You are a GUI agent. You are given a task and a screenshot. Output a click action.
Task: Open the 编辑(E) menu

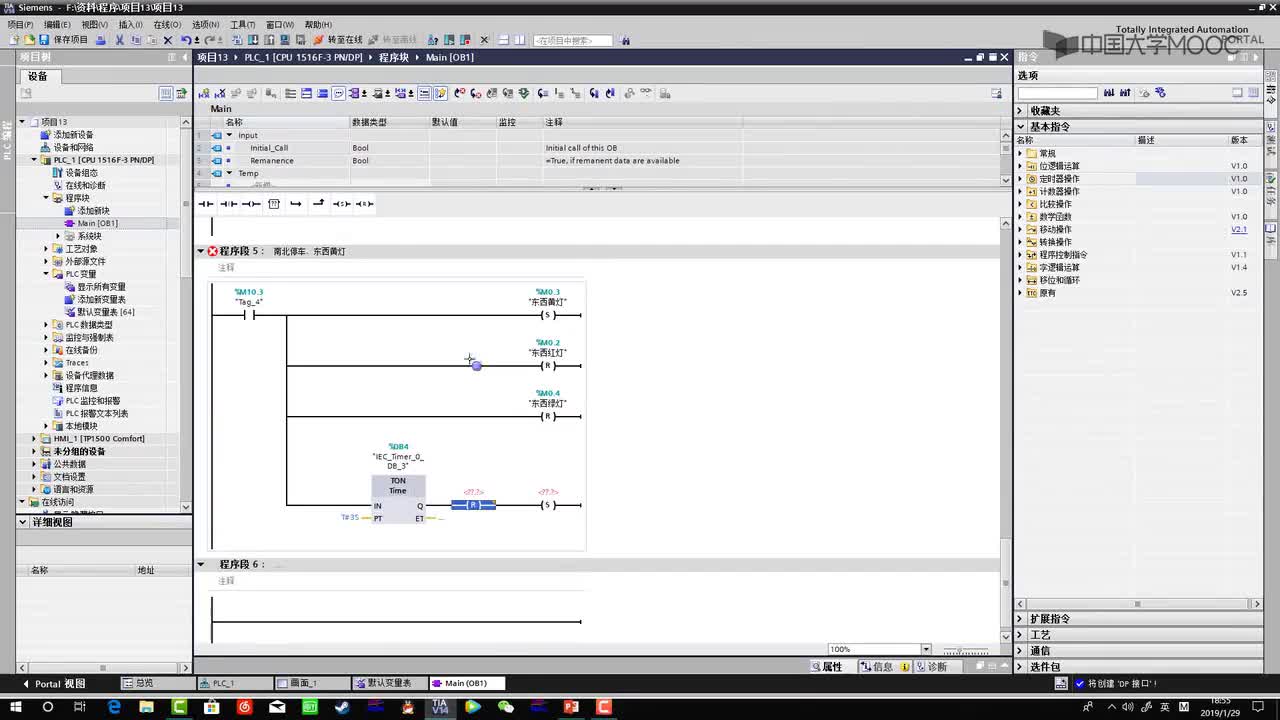(x=57, y=25)
